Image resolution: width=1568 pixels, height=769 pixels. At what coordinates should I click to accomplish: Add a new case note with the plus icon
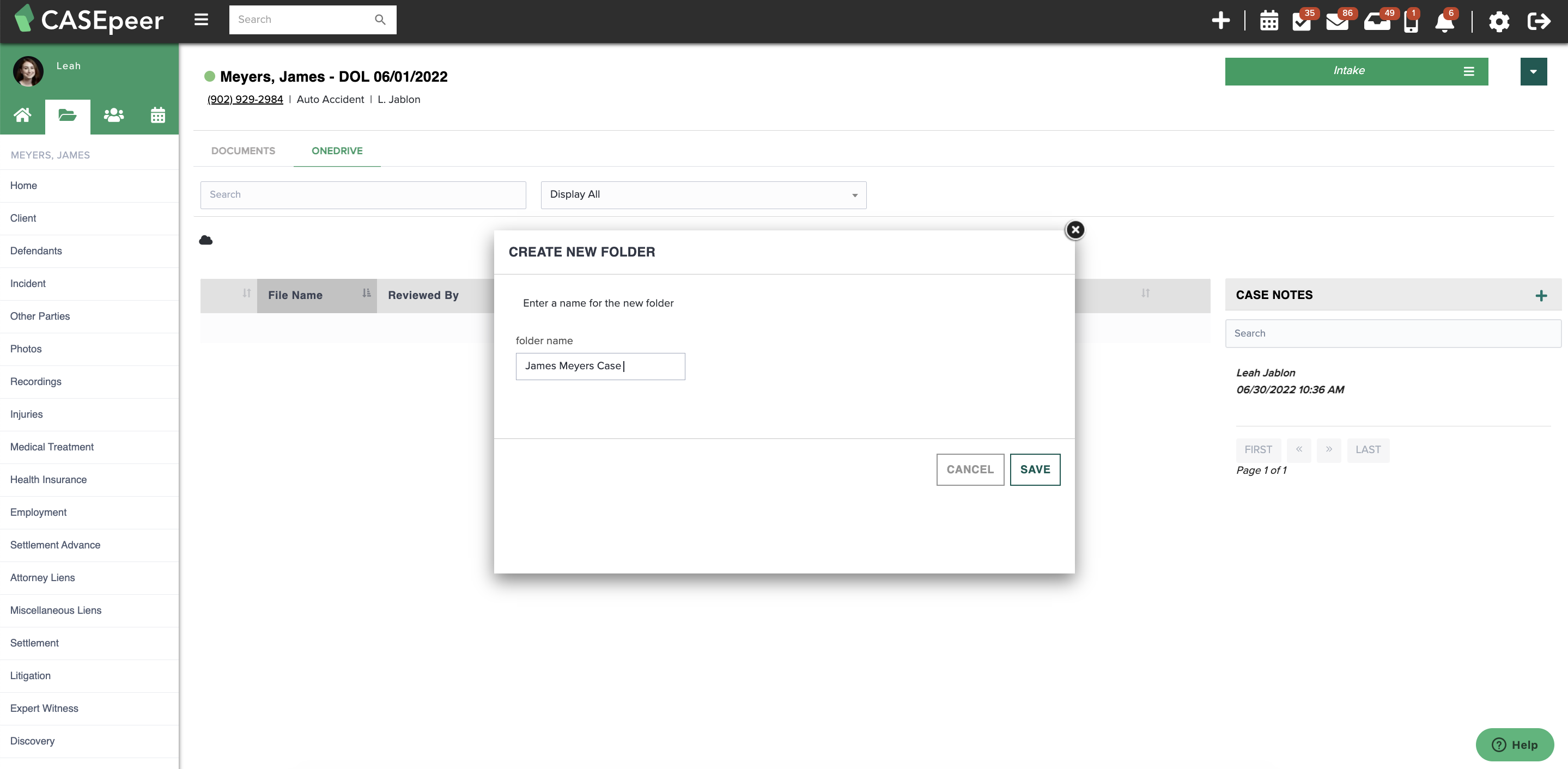pyautogui.click(x=1541, y=296)
